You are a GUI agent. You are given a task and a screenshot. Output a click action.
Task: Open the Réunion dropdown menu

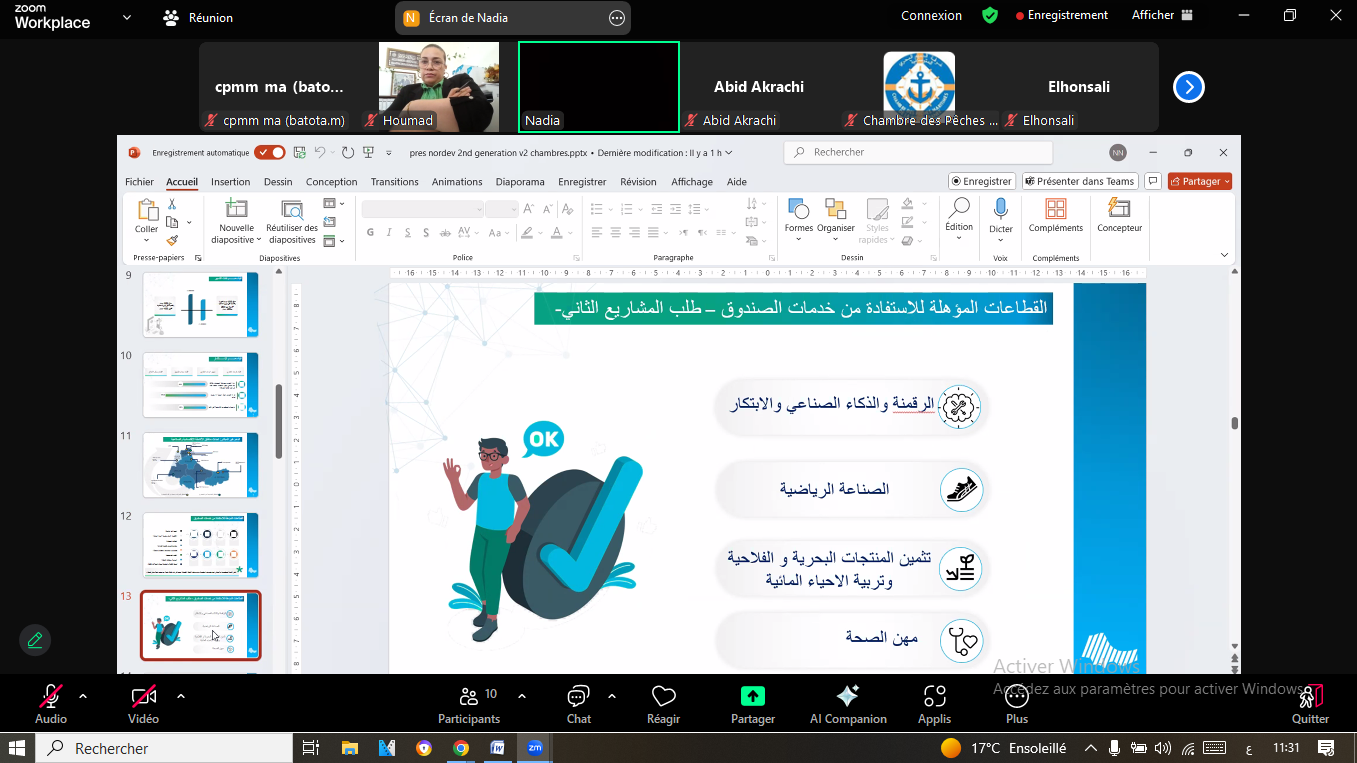198,17
